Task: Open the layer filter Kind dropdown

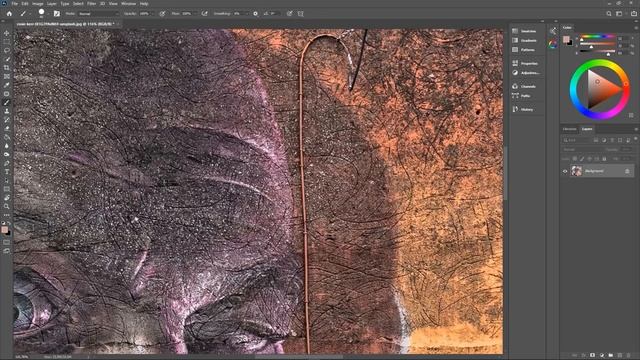Action: (x=576, y=140)
